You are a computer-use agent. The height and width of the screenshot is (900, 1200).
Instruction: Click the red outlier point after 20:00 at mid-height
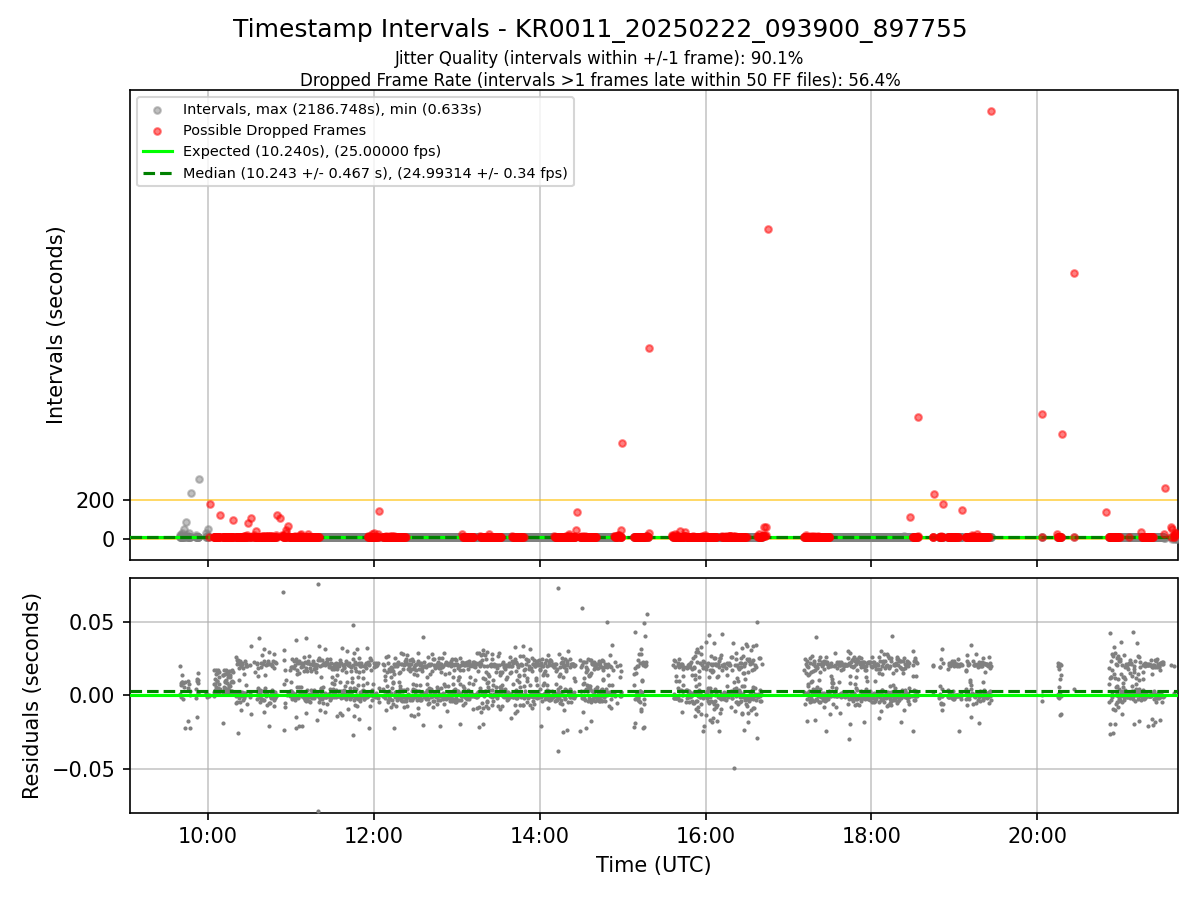pos(1074,273)
